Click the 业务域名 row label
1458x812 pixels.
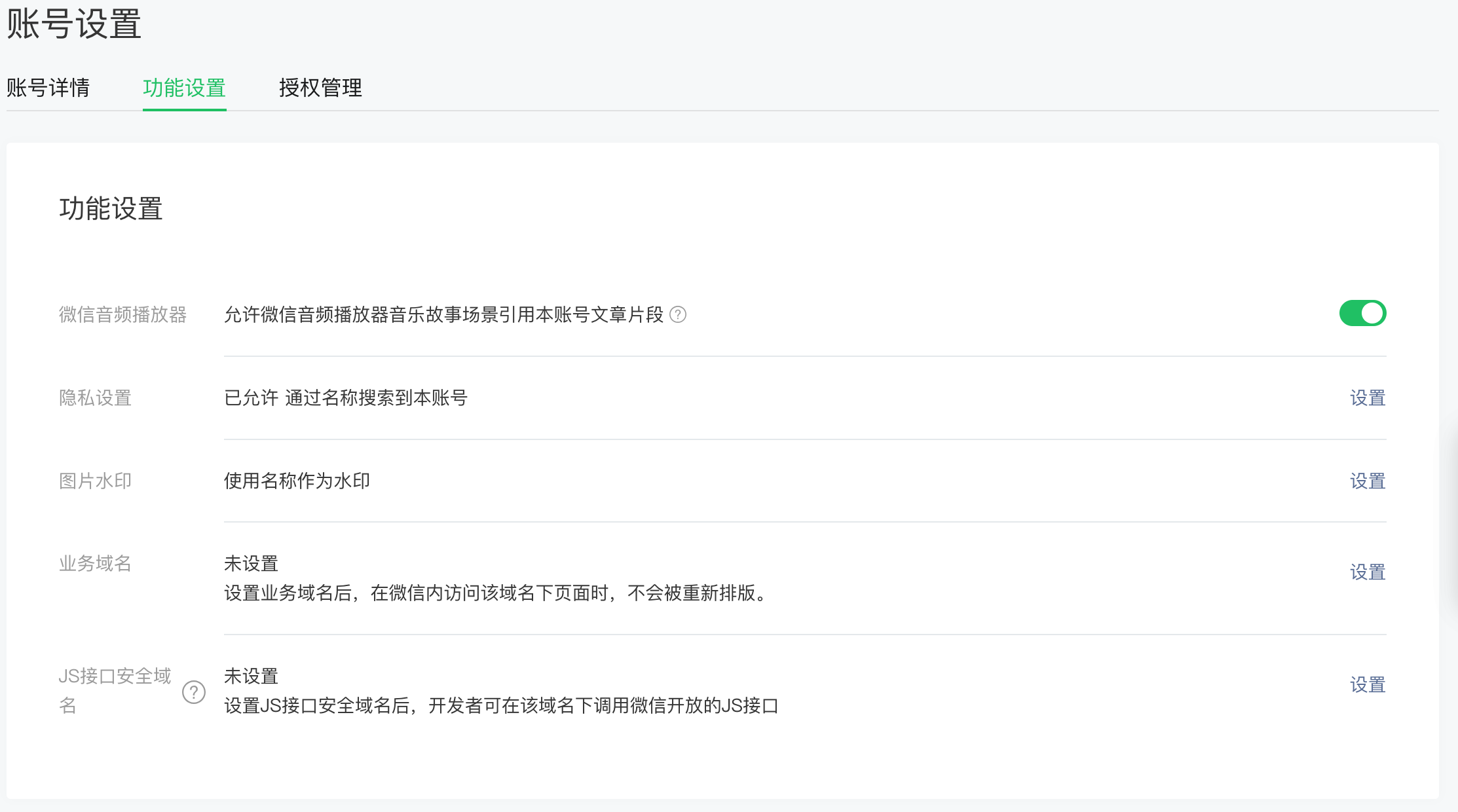(x=95, y=564)
